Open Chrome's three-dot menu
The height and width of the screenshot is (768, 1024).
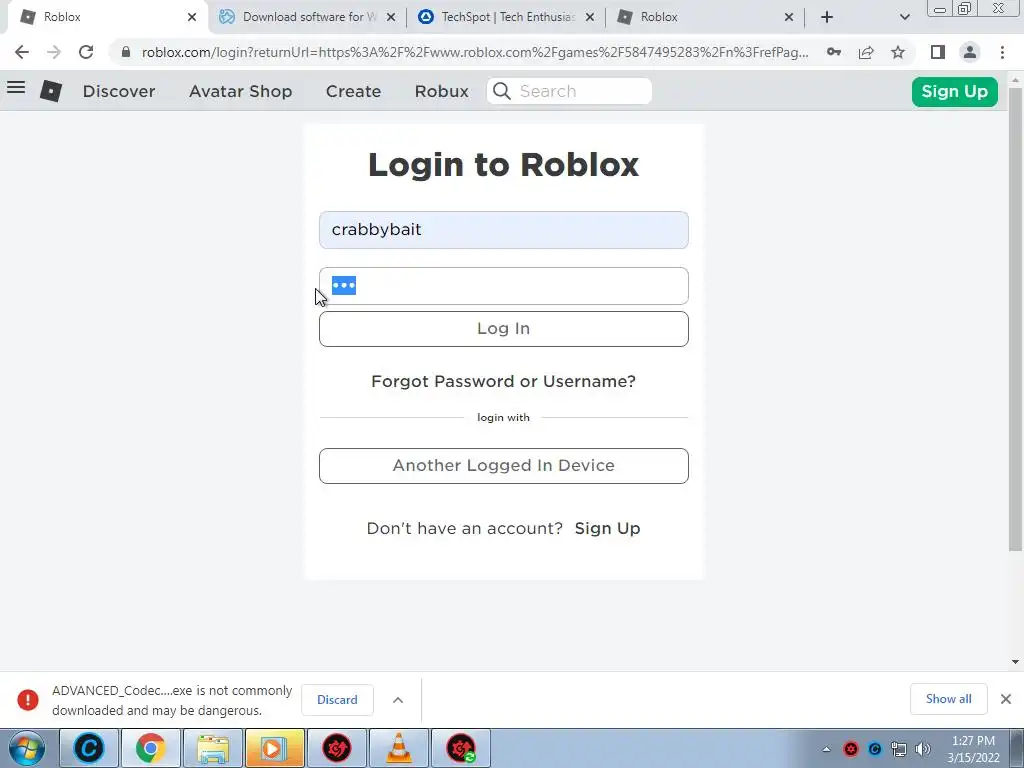pos(1002,52)
